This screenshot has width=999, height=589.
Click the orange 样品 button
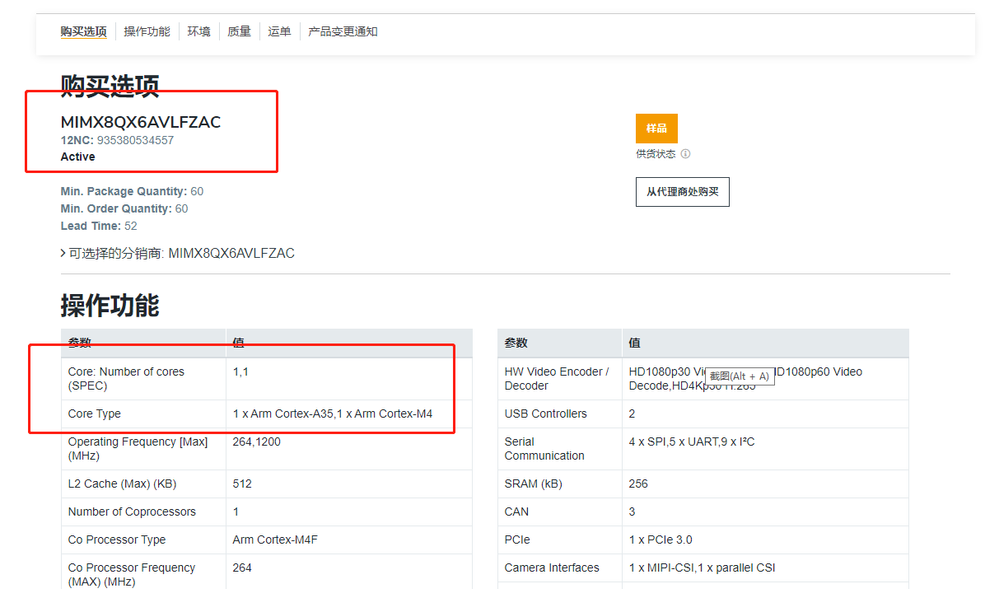656,128
